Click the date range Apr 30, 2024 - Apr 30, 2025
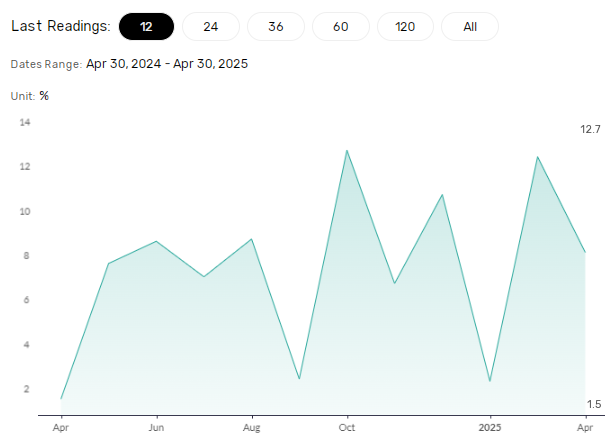Viewport: 605px width, 442px height. click(x=167, y=64)
